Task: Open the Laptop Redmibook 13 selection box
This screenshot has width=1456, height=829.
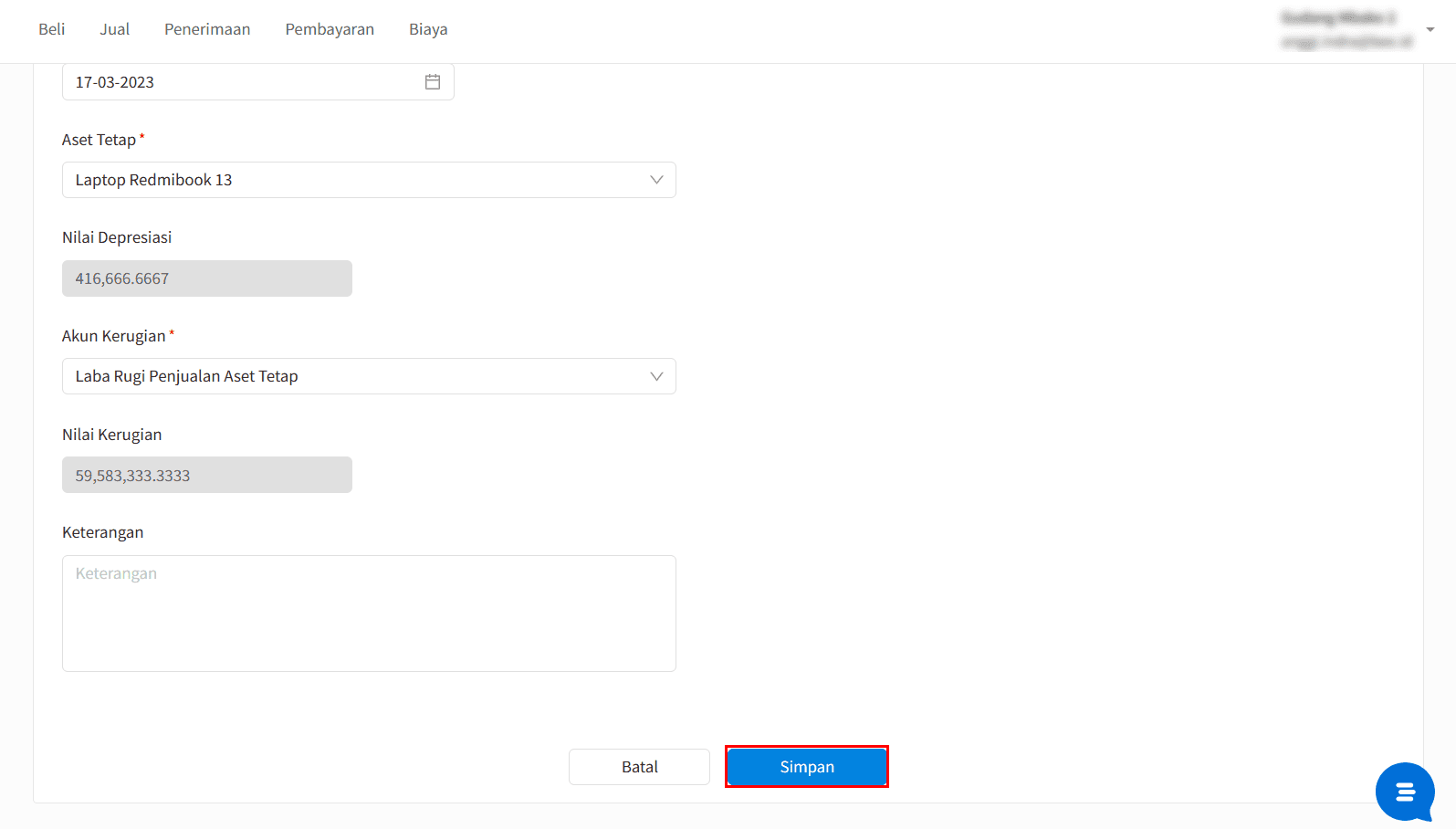Action: [356, 180]
